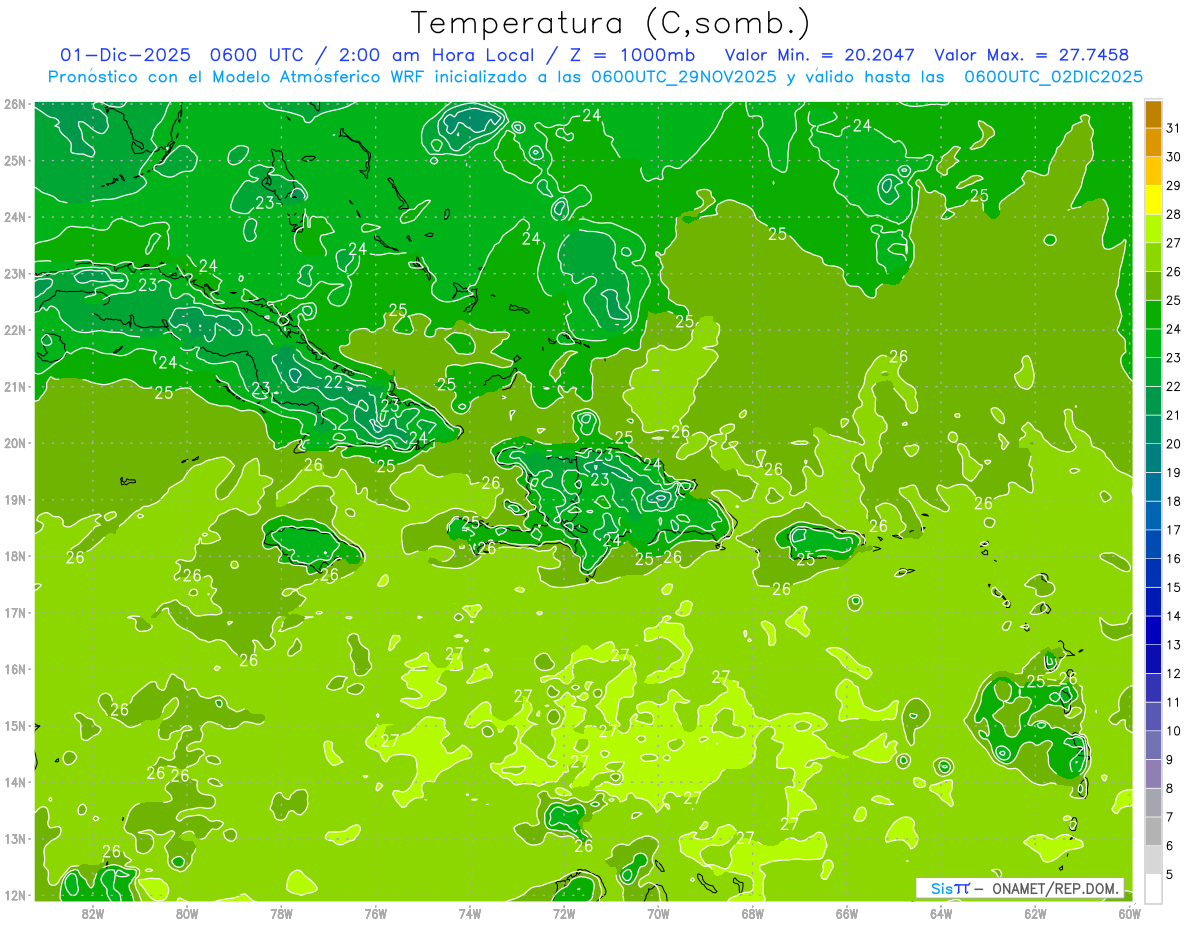Click the green color bar band between 23 and 24
This screenshot has width=1200, height=927.
pos(1153,343)
